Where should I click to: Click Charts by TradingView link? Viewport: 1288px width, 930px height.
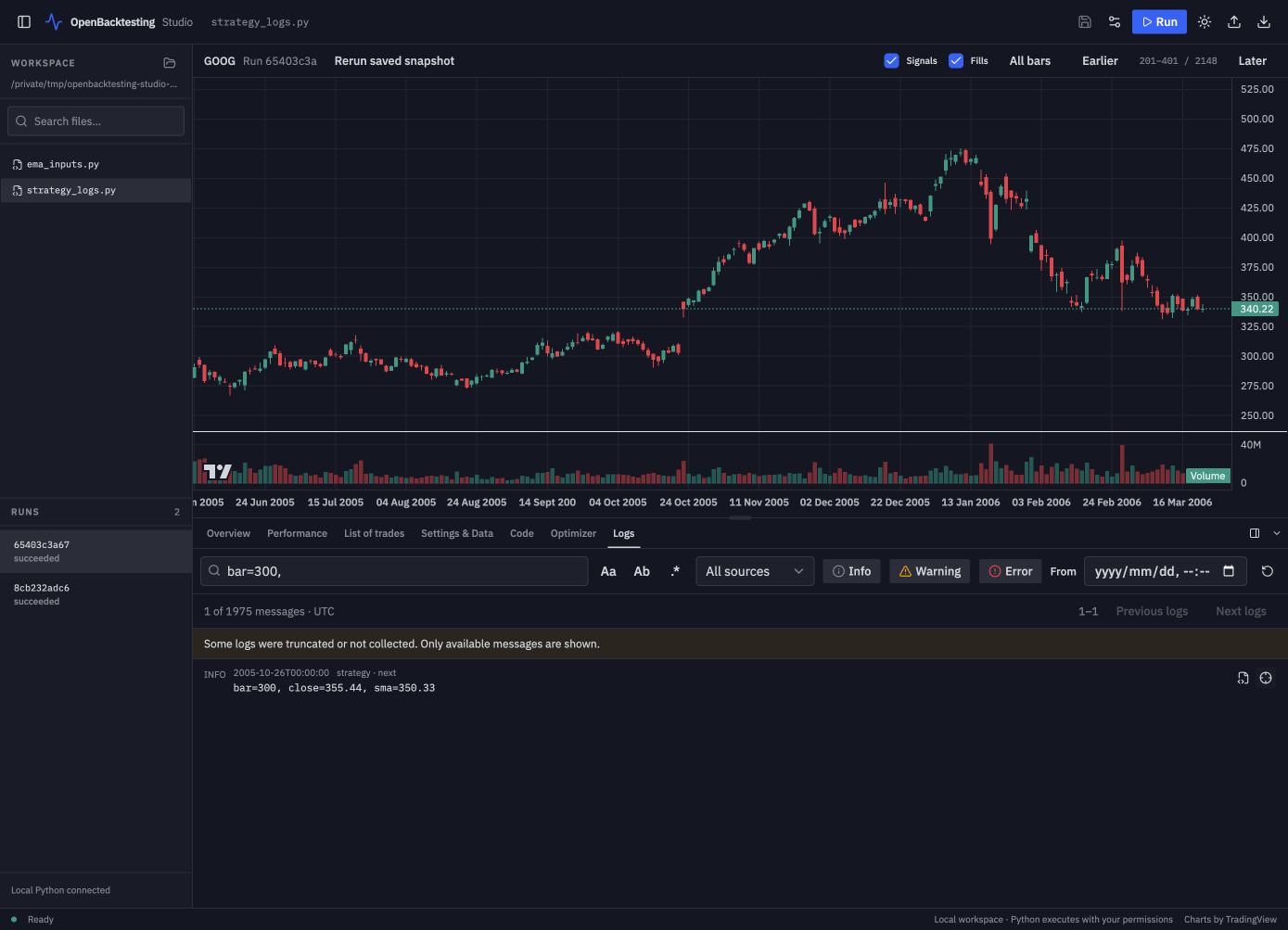pyautogui.click(x=1230, y=920)
